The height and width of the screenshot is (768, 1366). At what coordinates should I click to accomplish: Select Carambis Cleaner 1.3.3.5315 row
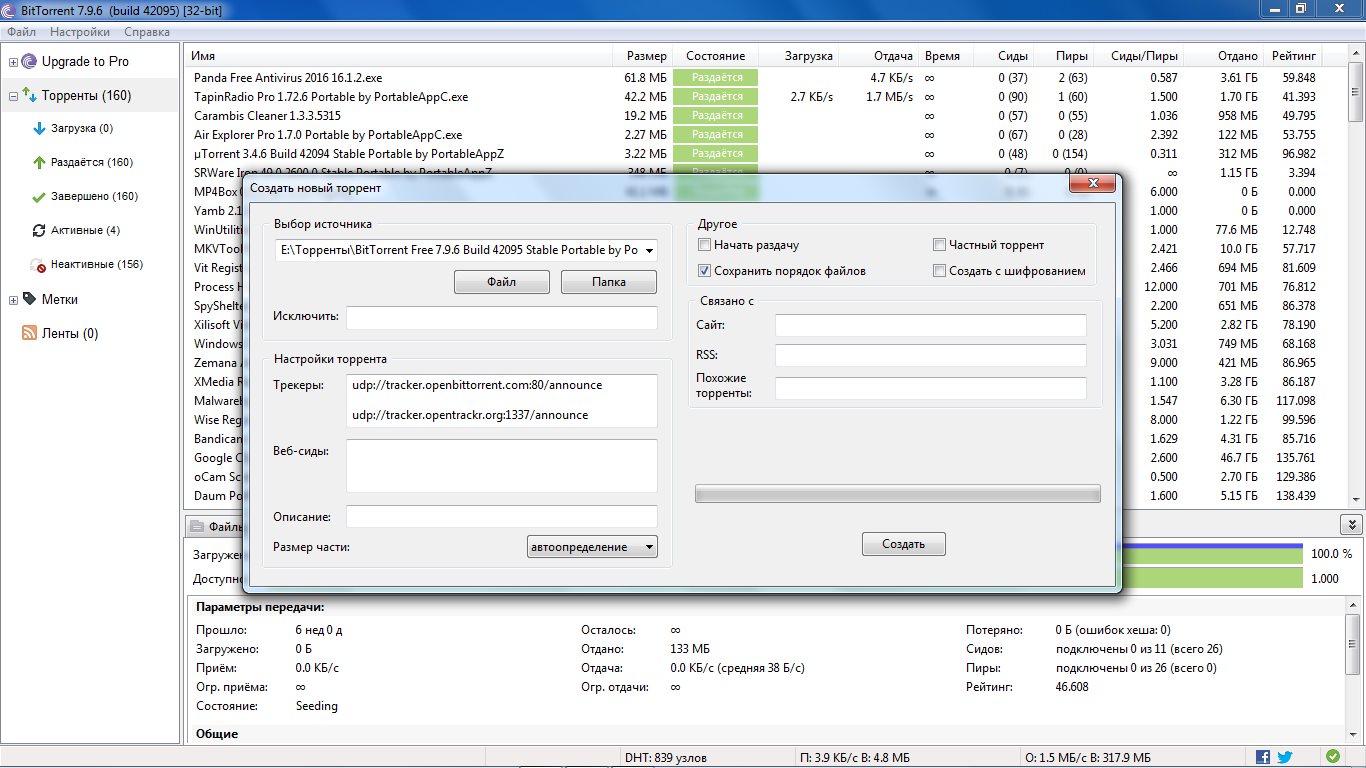766,116
